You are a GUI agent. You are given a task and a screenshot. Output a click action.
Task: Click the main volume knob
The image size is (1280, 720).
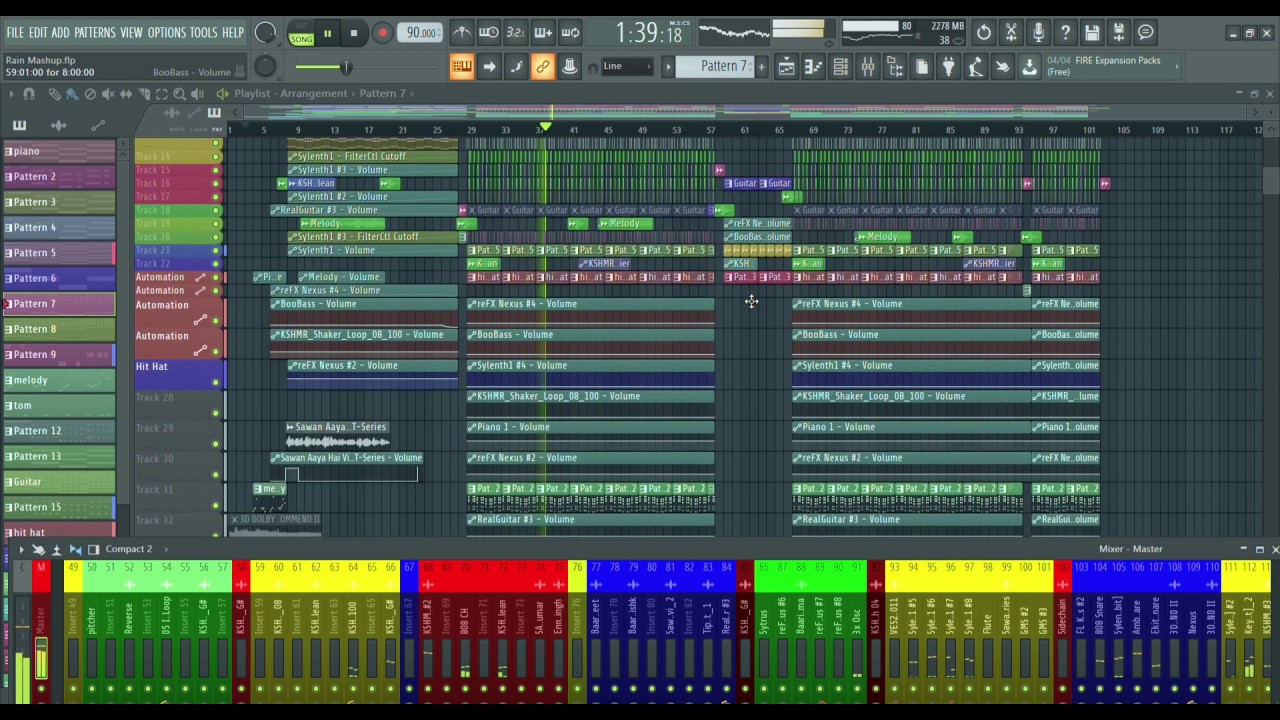coord(265,33)
